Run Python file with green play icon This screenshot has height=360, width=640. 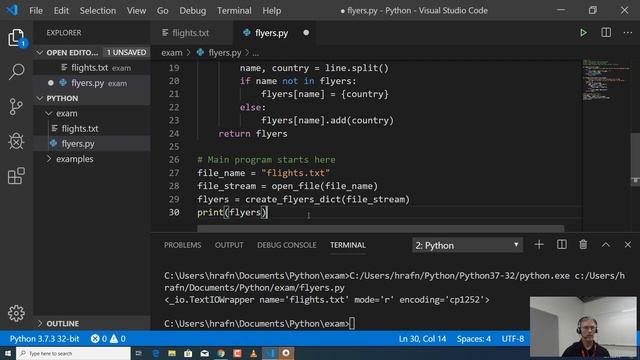(583, 33)
